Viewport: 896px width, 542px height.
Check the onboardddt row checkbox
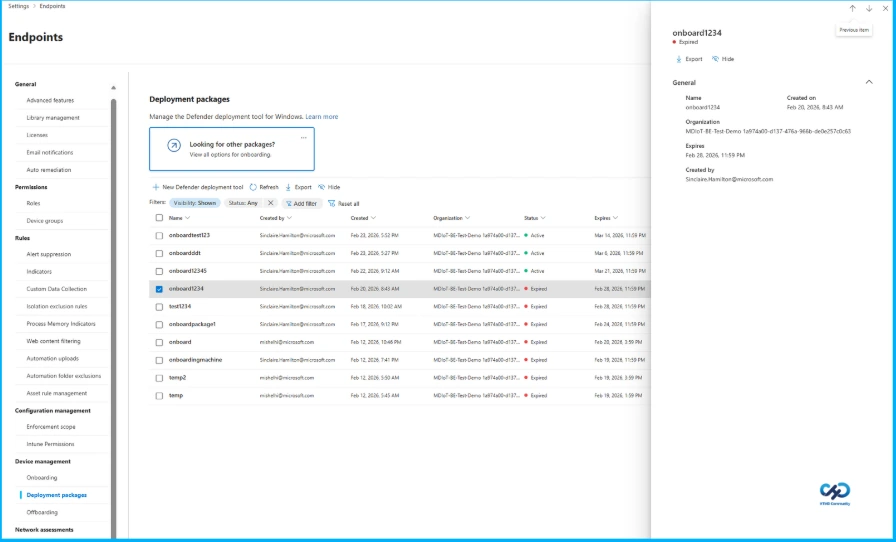(159, 253)
